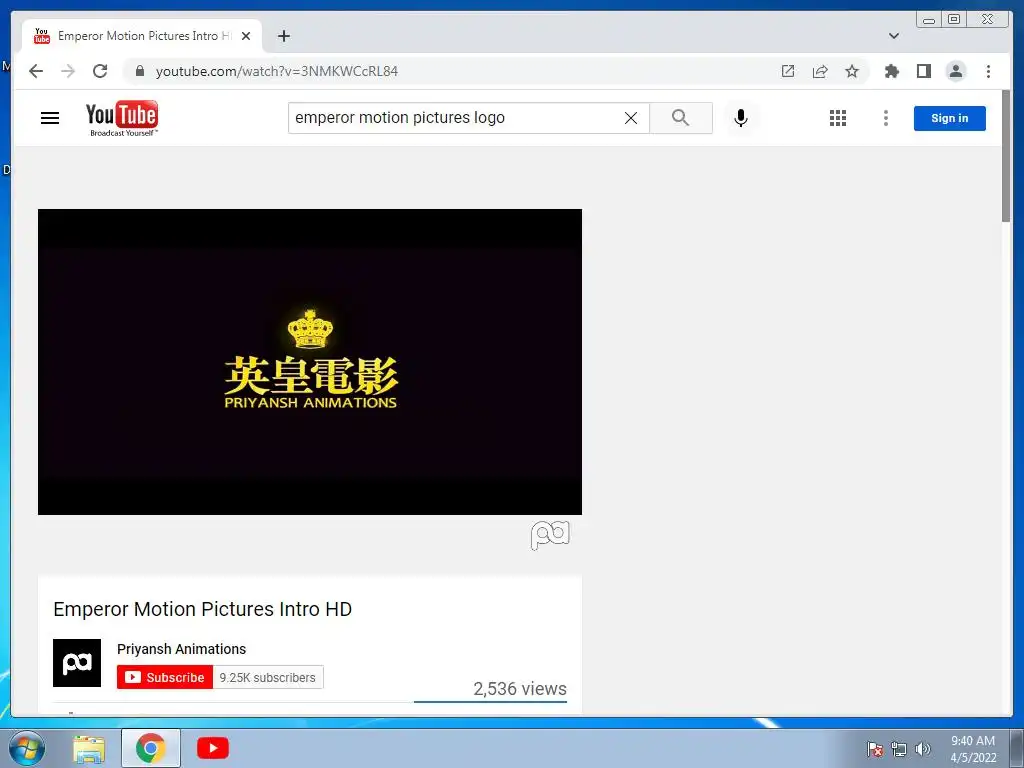Screen dimensions: 1024x768
Task: View site information lock icon
Action: click(x=139, y=71)
